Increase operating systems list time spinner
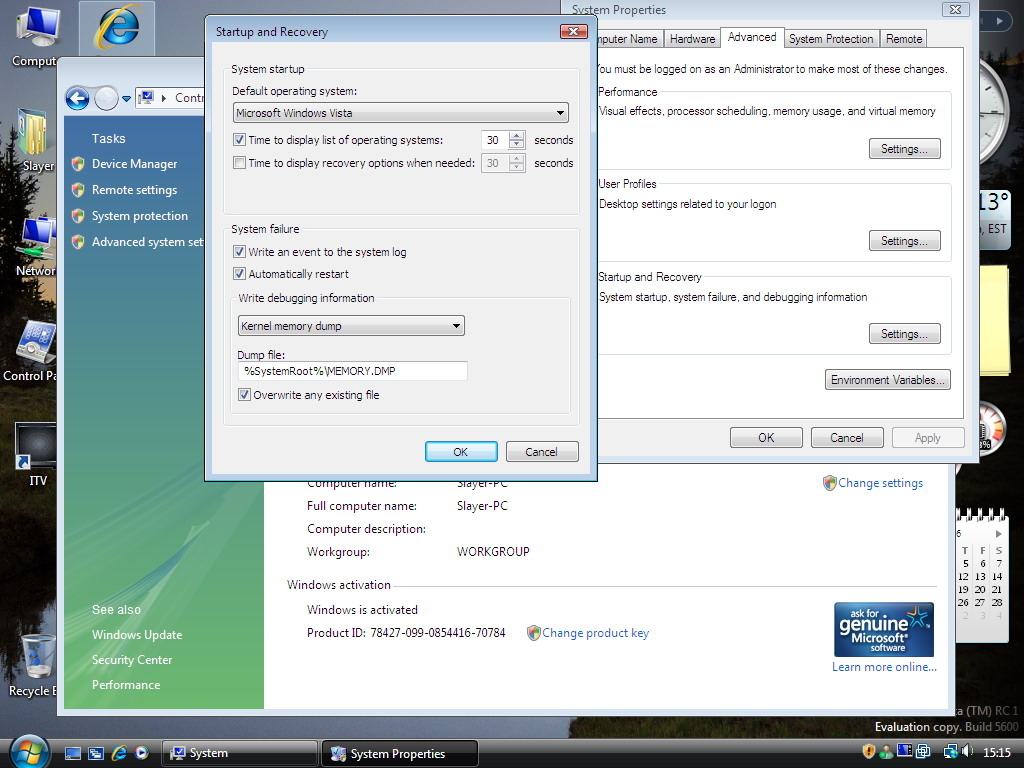 [x=517, y=135]
